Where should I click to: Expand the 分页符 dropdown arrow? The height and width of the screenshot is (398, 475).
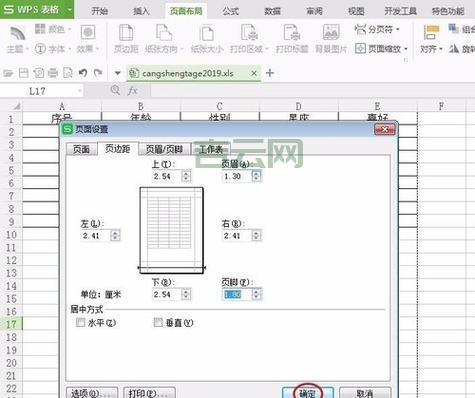point(398,30)
